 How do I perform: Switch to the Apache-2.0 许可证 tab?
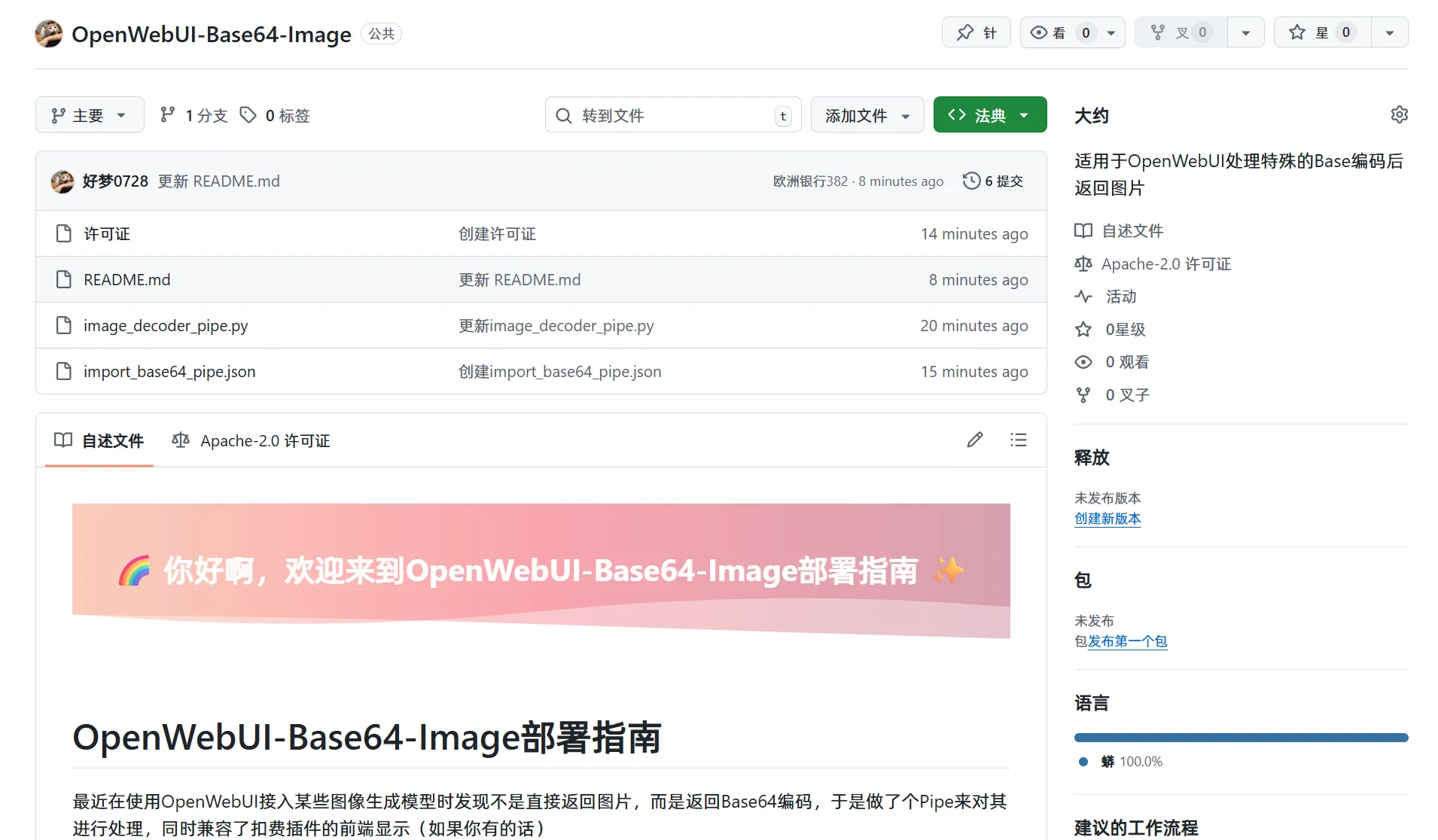click(x=251, y=440)
